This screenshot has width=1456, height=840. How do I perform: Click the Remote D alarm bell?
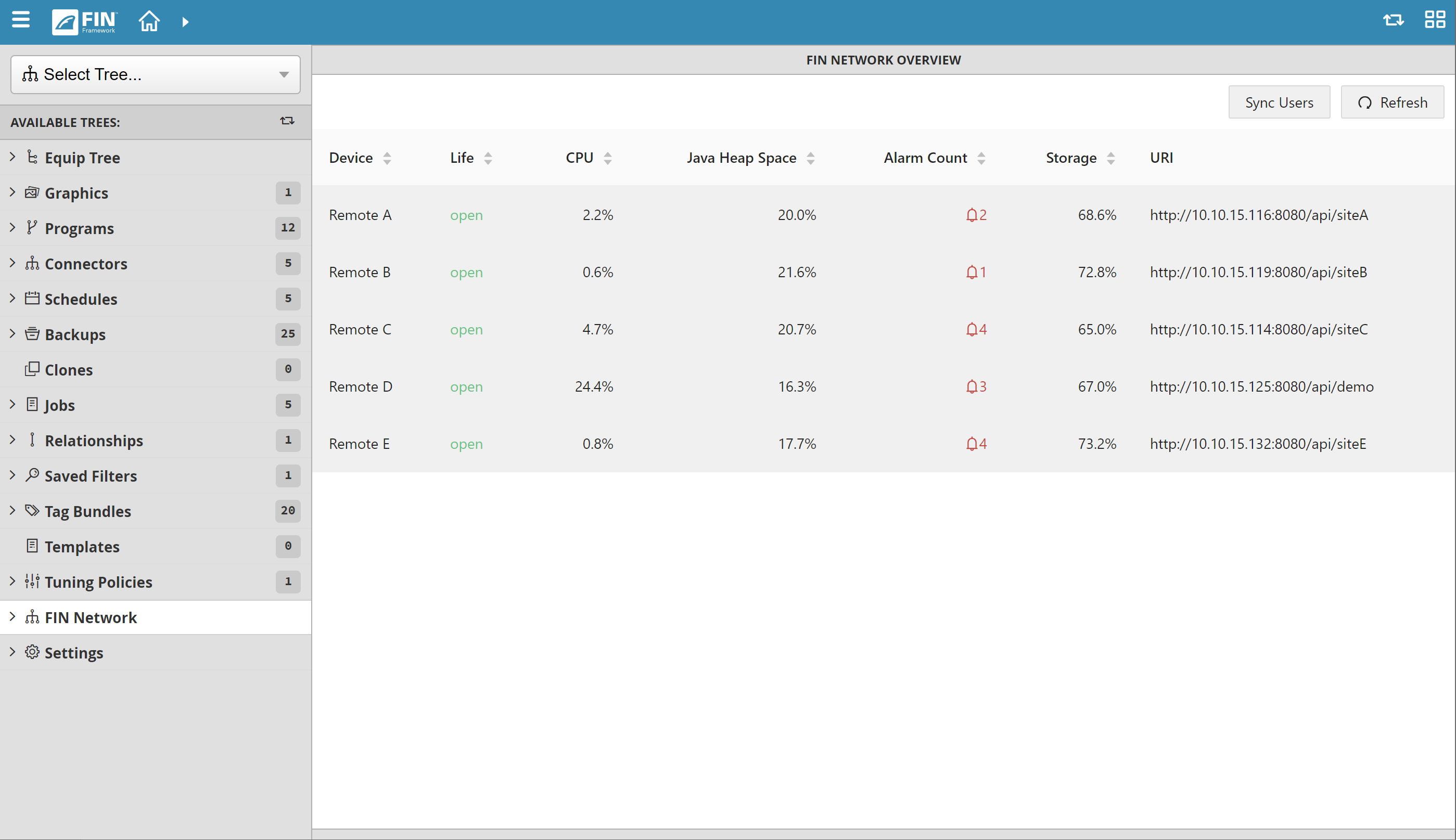[972, 386]
